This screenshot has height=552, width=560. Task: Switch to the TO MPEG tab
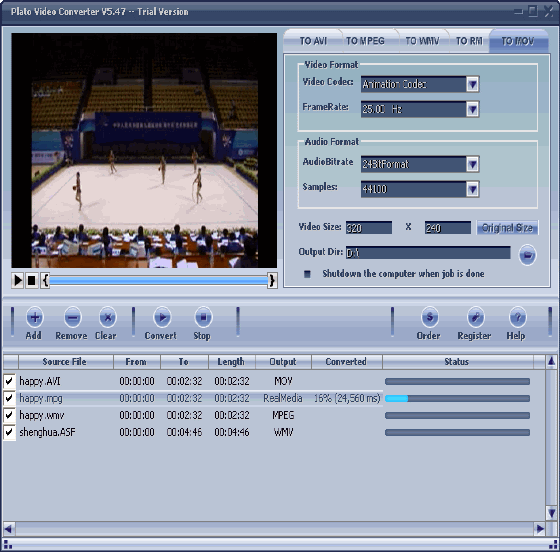point(365,41)
